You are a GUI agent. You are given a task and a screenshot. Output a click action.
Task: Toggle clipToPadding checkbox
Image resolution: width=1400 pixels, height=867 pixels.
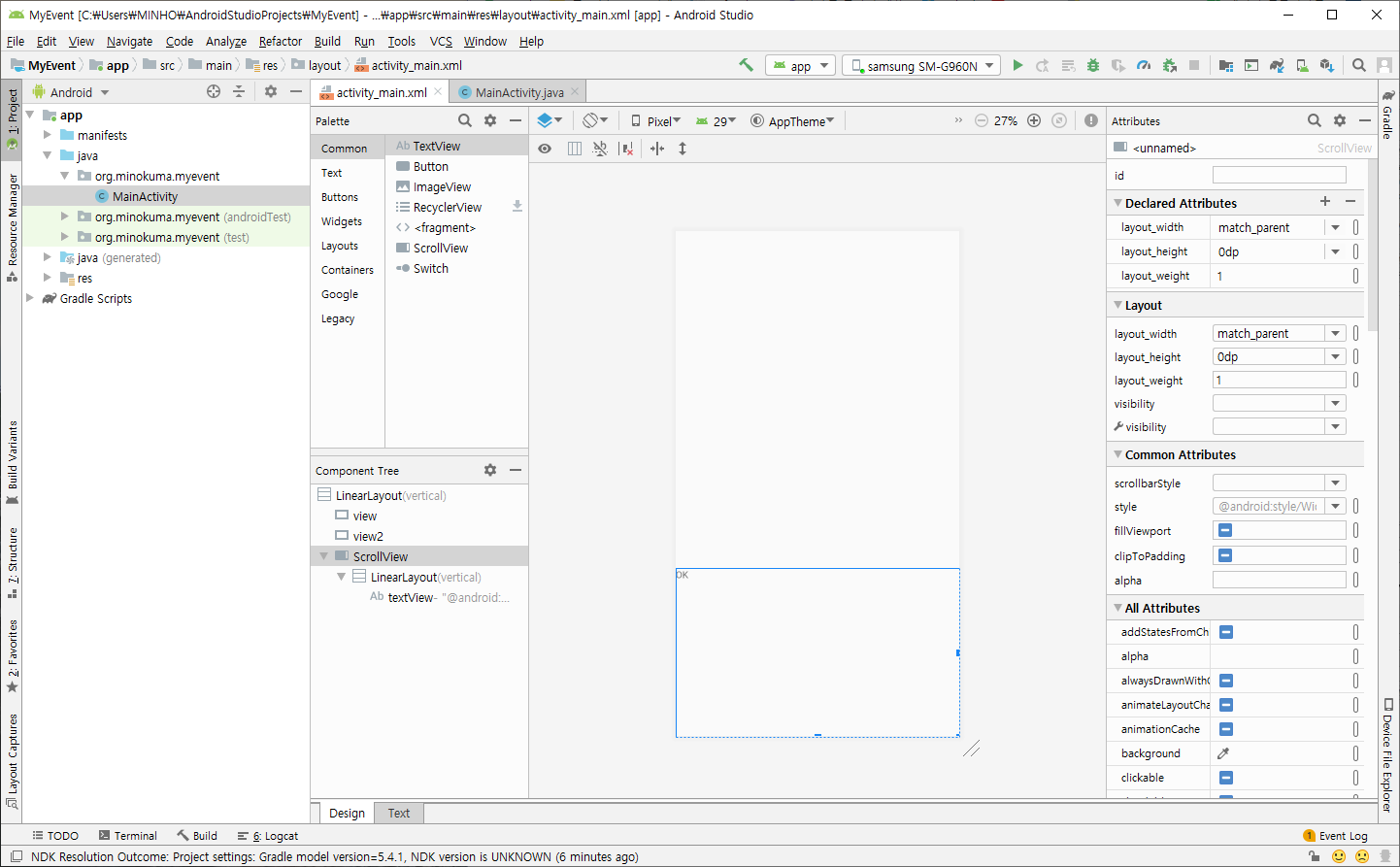click(1225, 555)
